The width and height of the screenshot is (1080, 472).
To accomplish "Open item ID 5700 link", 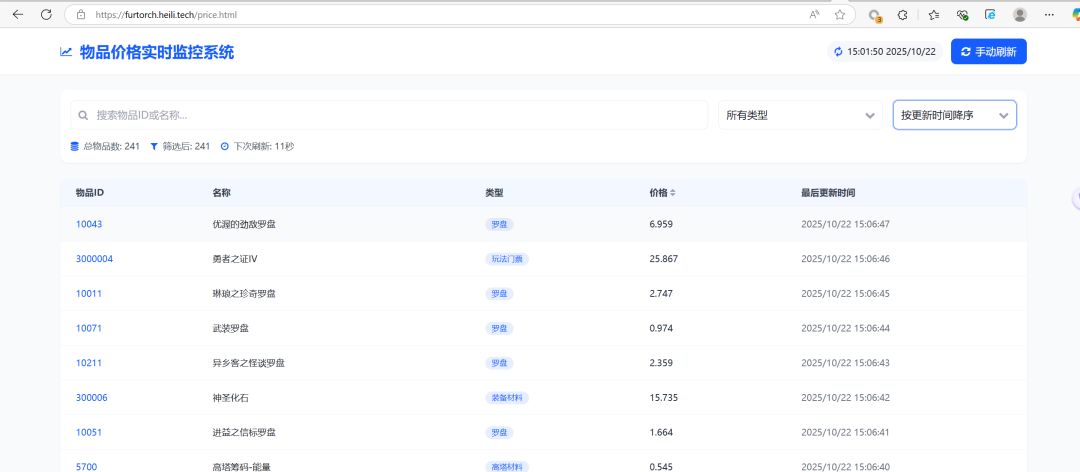I will [86, 466].
